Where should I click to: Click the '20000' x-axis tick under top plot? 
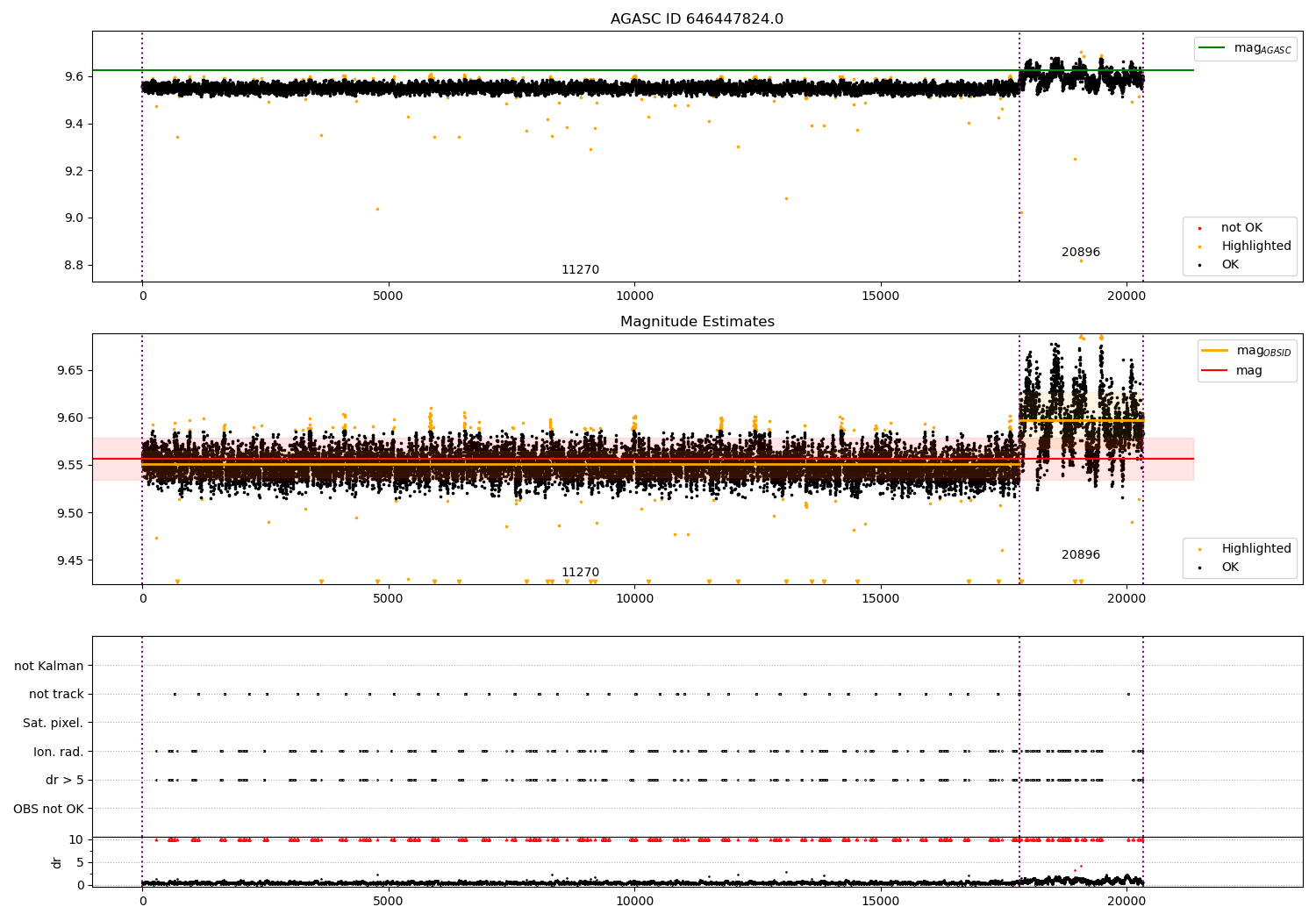(x=1126, y=296)
